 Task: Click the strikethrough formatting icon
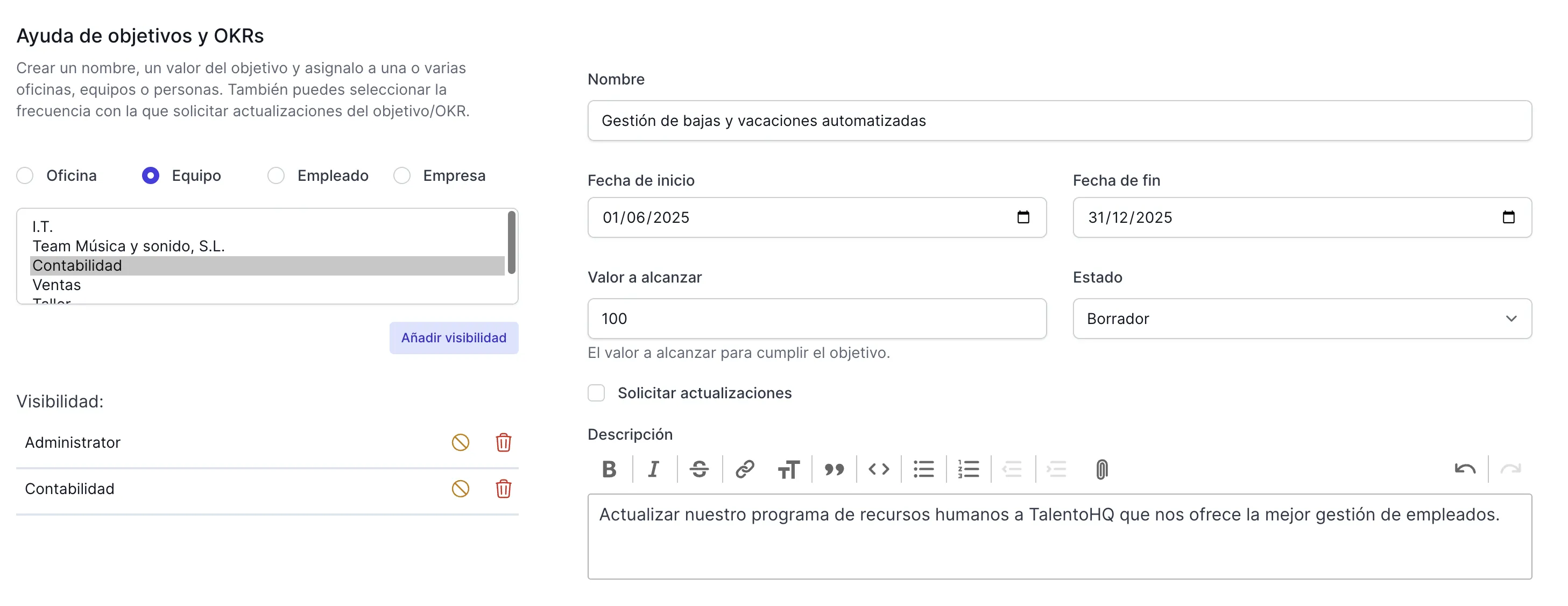pos(699,469)
